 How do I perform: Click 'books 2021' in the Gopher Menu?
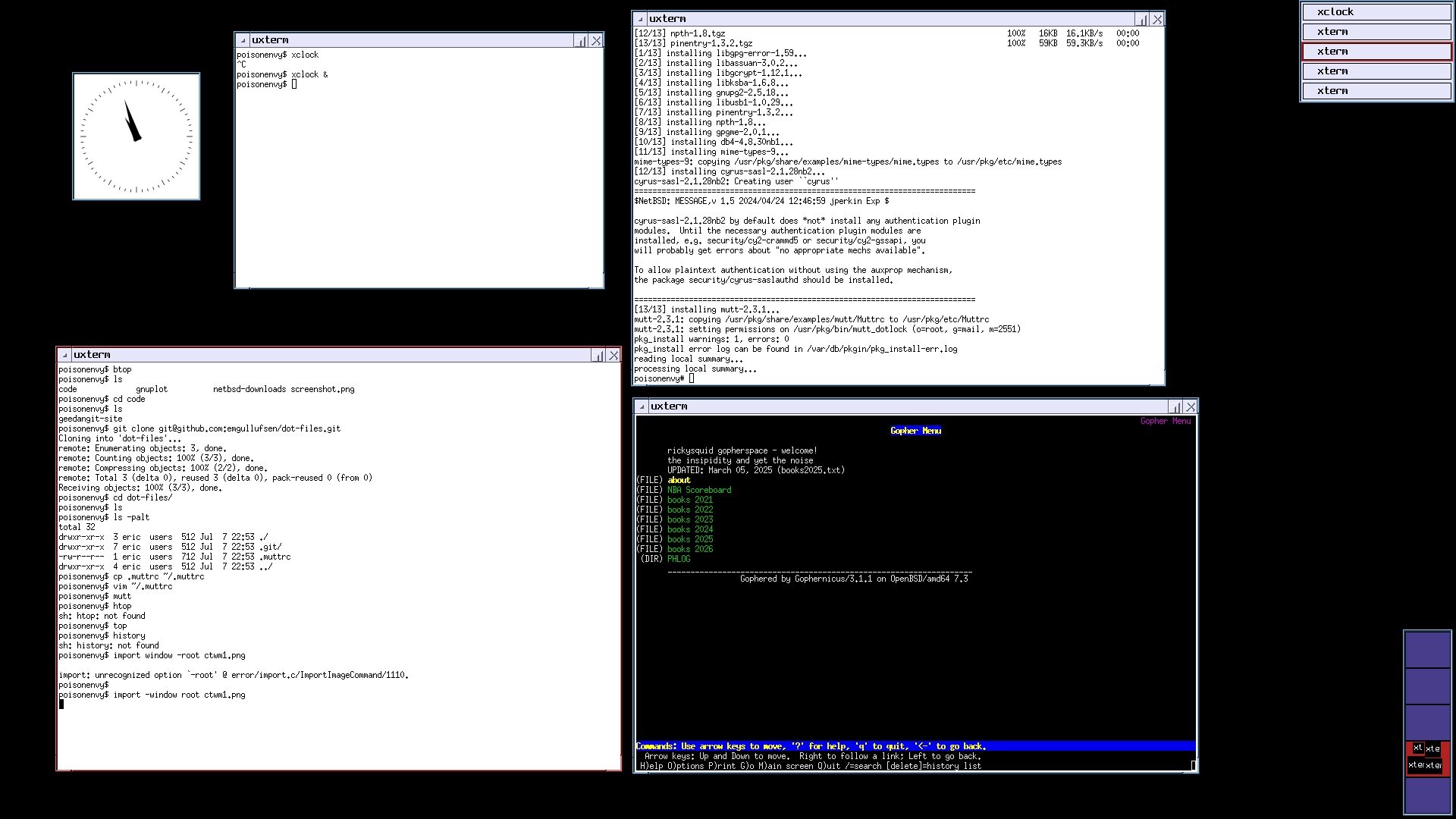pyautogui.click(x=690, y=500)
